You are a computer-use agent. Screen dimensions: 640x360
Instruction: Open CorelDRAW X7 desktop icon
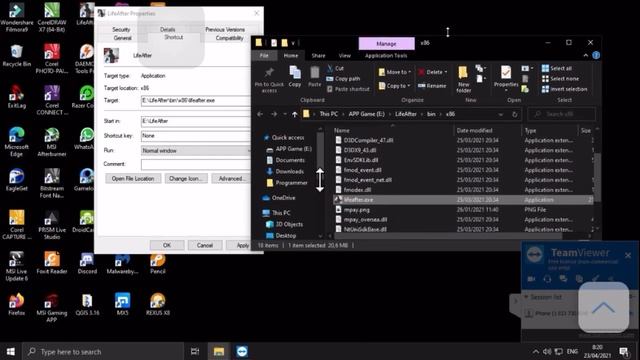click(51, 17)
